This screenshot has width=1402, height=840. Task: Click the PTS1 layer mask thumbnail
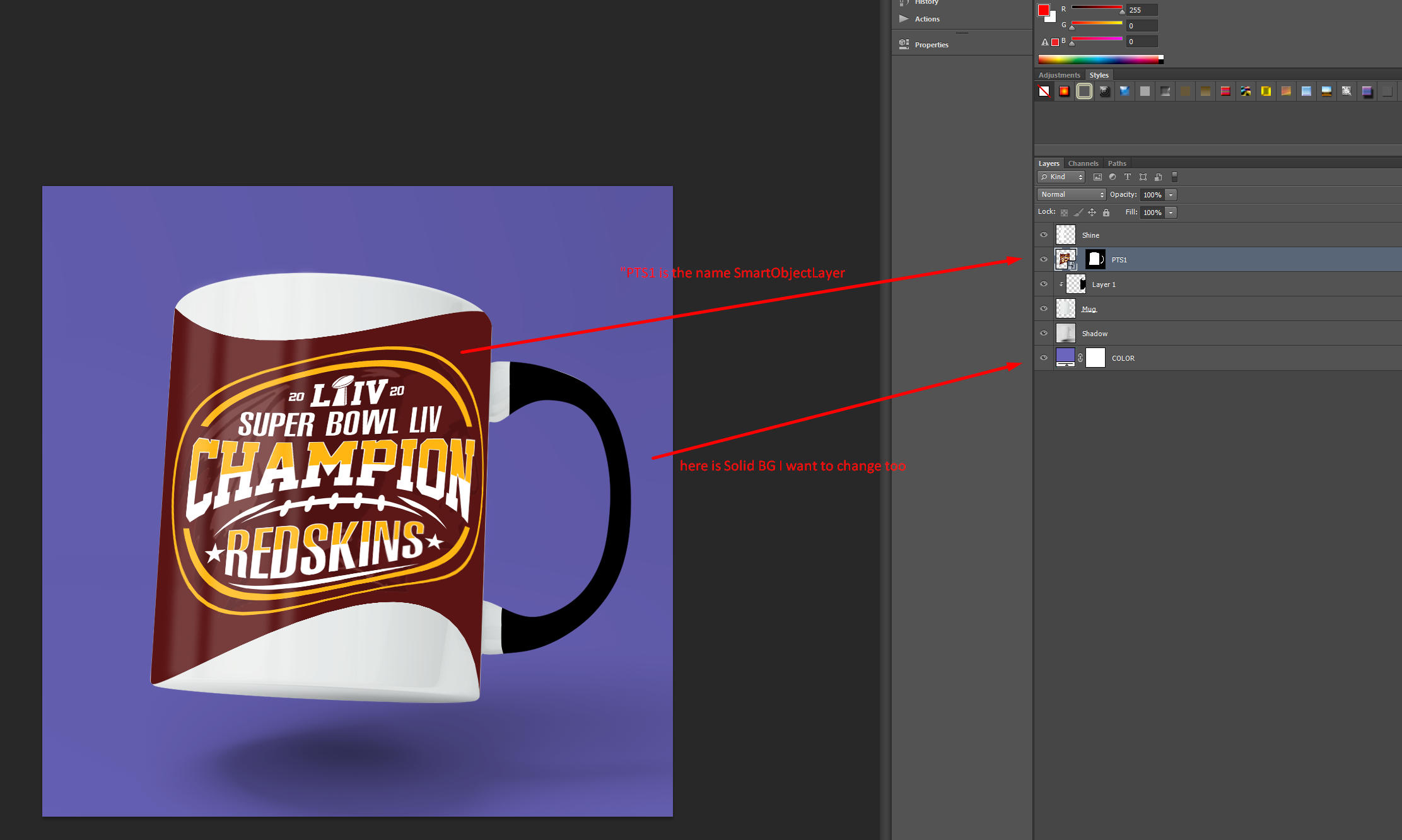pyautogui.click(x=1095, y=259)
